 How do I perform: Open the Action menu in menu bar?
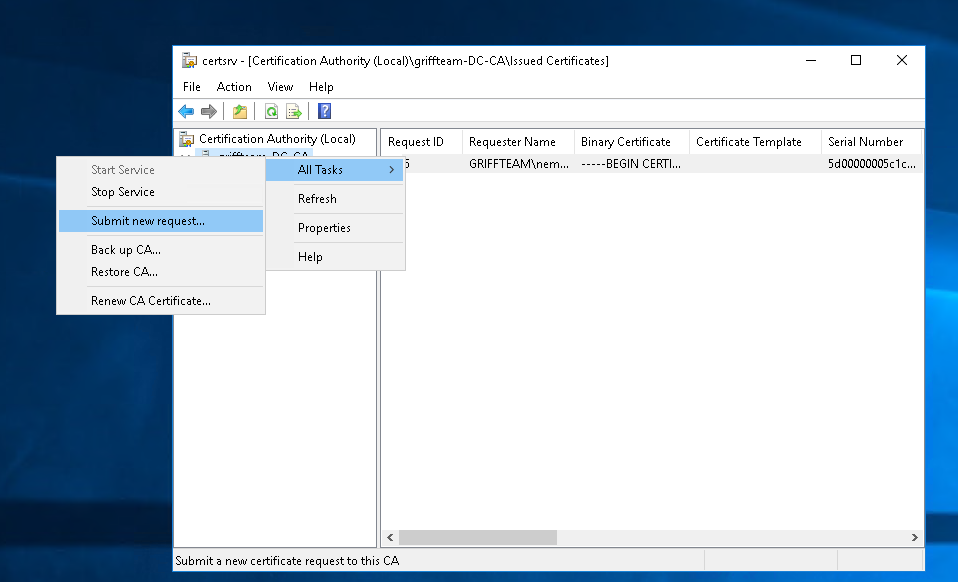234,87
